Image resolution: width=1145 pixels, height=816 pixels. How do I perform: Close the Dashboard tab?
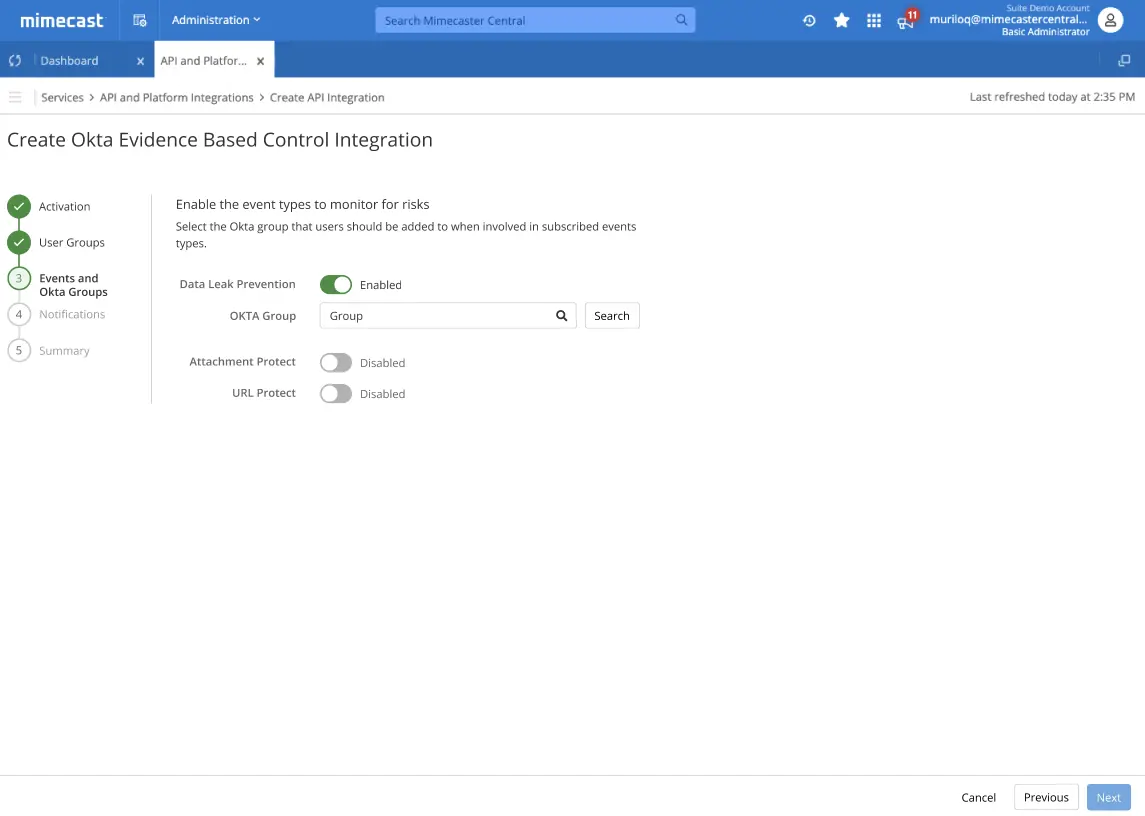point(140,61)
